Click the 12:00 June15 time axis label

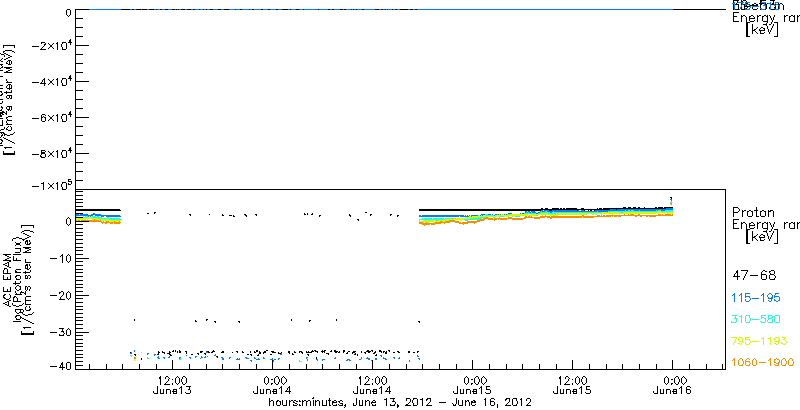[572, 386]
